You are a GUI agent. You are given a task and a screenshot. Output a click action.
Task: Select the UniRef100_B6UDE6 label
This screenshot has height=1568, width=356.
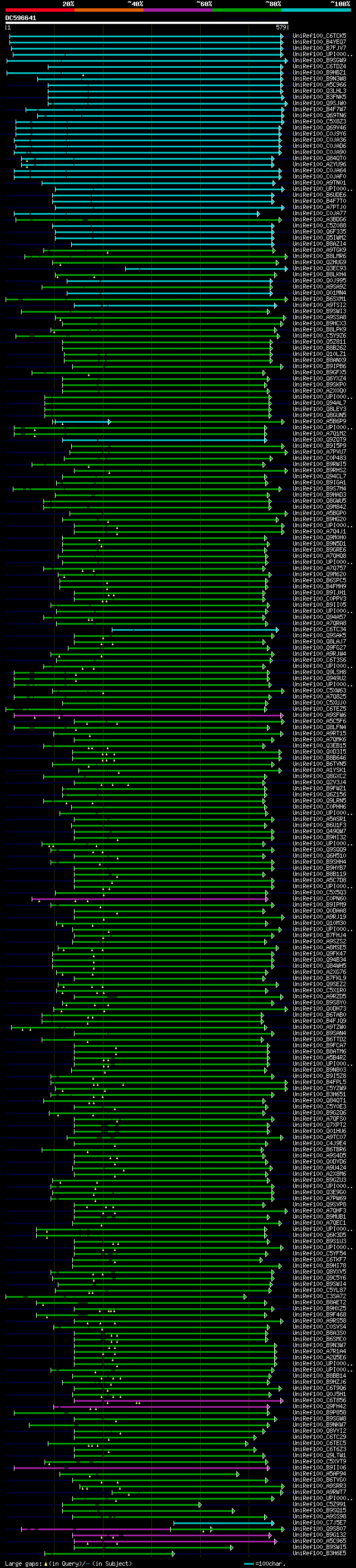tap(319, 195)
